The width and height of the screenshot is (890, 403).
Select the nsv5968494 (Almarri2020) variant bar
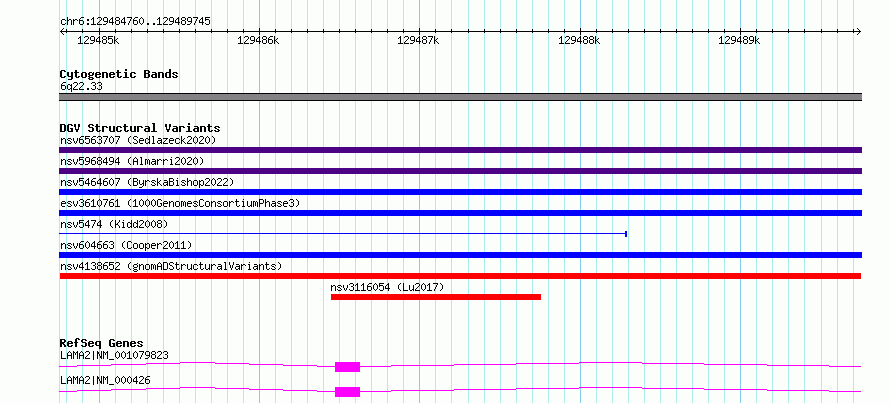click(x=460, y=171)
